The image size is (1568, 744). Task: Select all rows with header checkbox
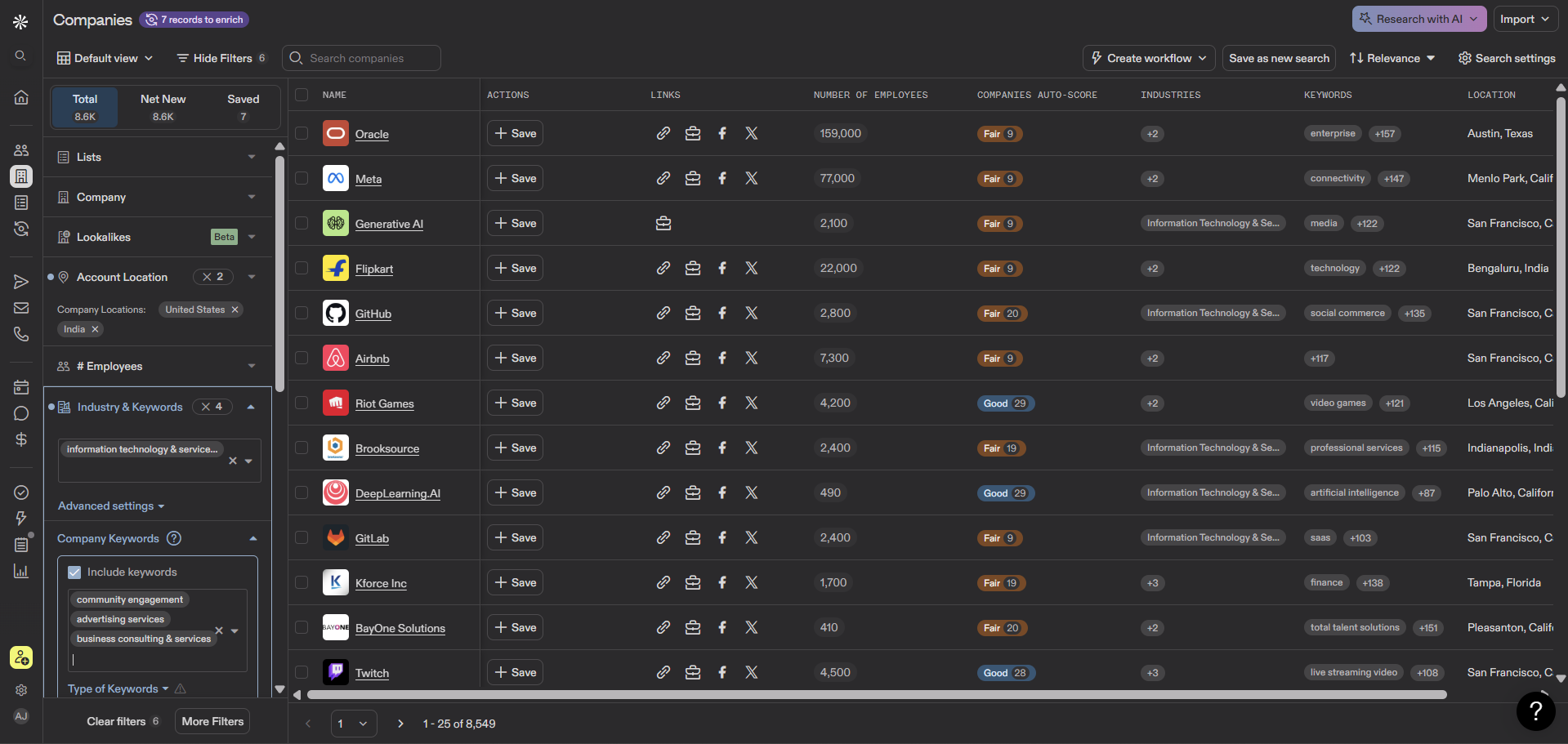click(302, 95)
